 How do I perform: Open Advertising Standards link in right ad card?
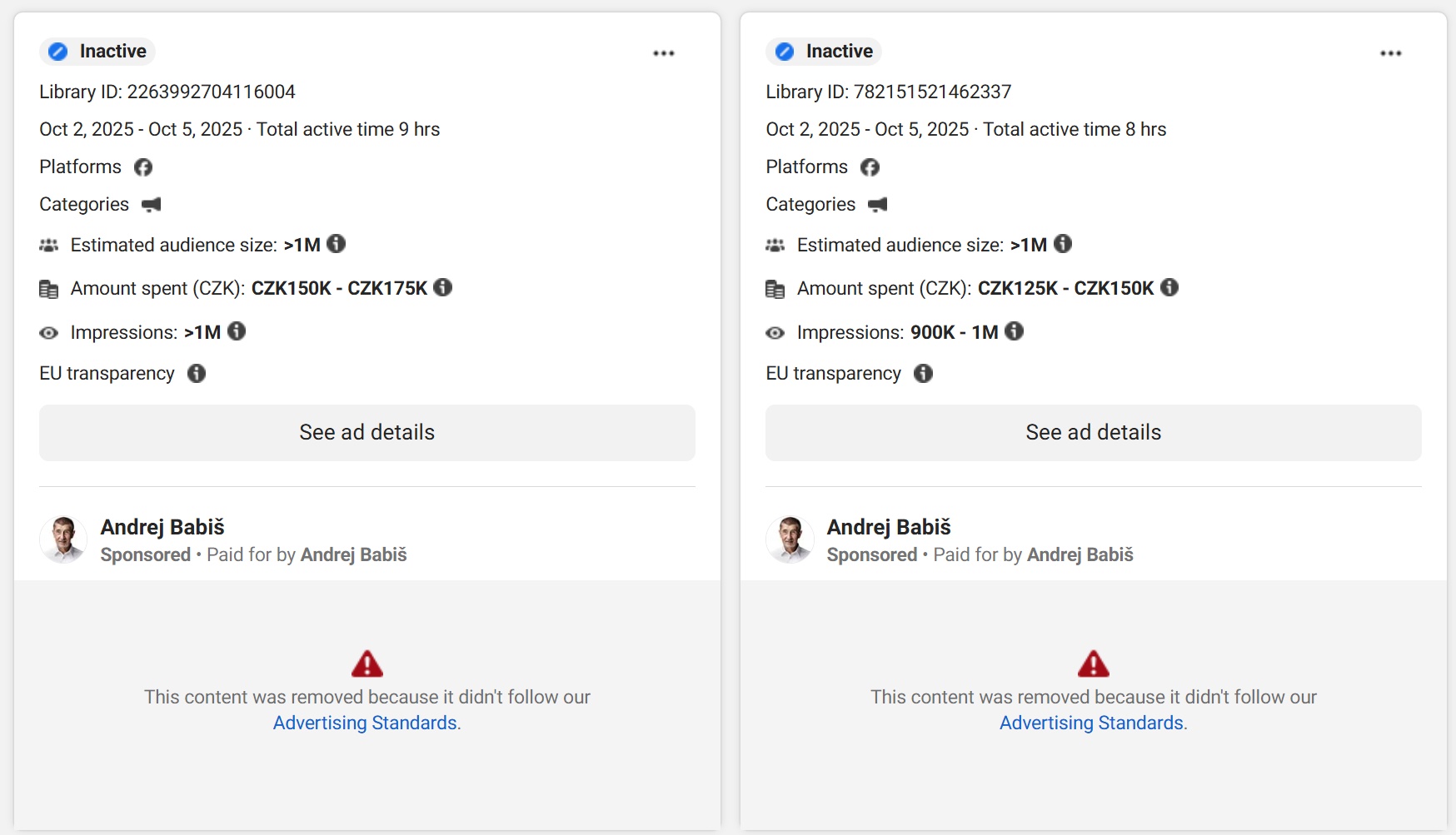pyautogui.click(x=1091, y=723)
